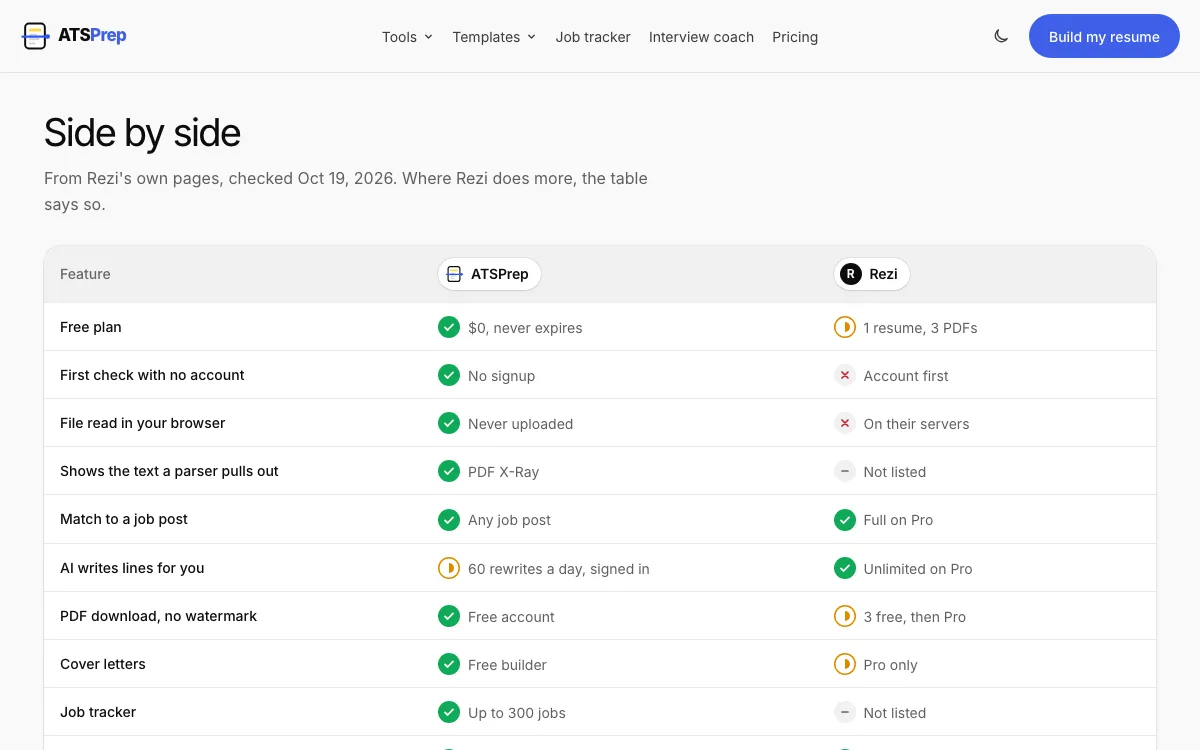Click the Rezi column header badge
This screenshot has height=750, width=1200.
[871, 274]
